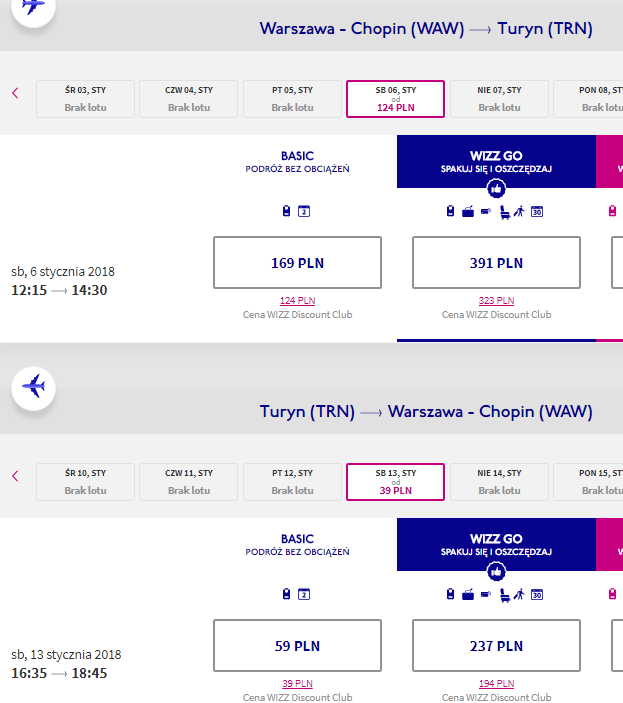The width and height of the screenshot is (623, 703).
Task: Choose outbound WIZZ GO fare 391 PLN
Action: click(x=496, y=263)
